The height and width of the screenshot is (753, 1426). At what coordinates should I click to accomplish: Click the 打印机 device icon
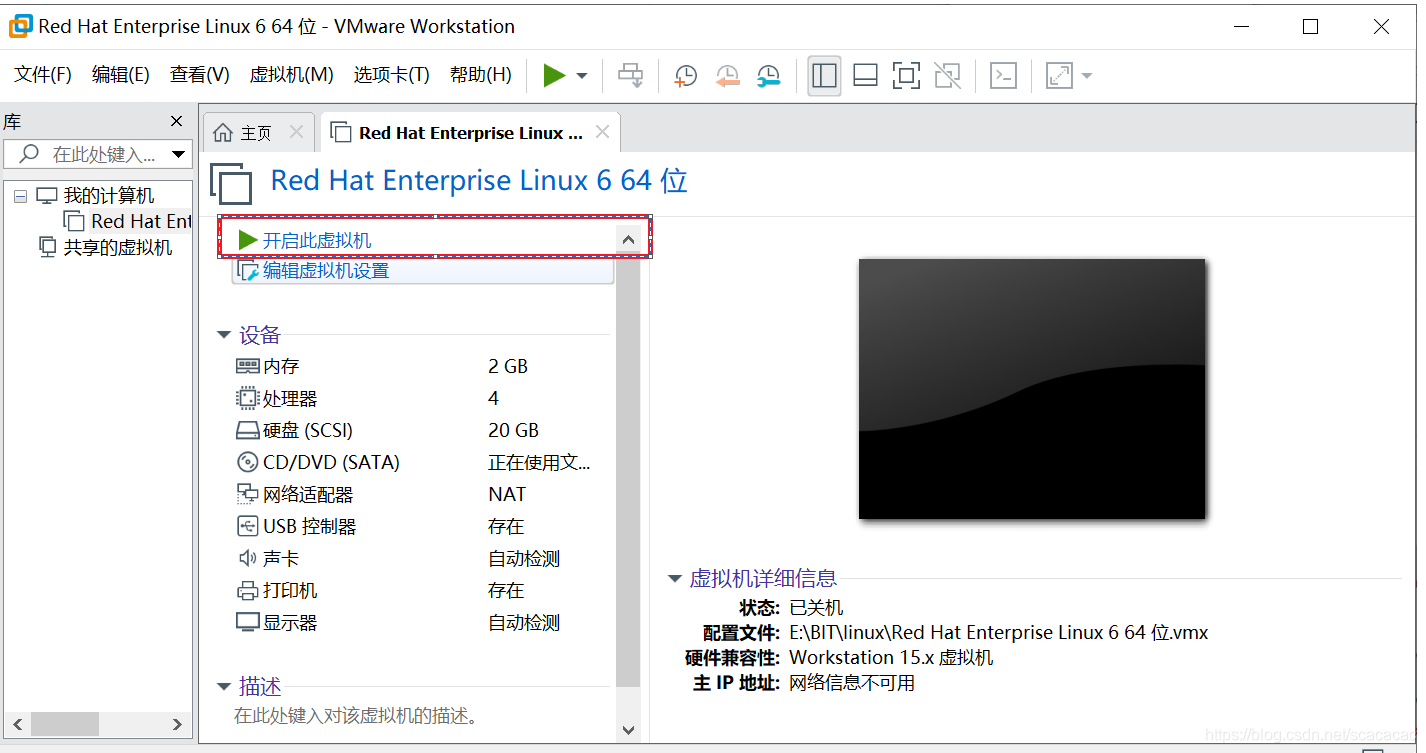point(247,590)
